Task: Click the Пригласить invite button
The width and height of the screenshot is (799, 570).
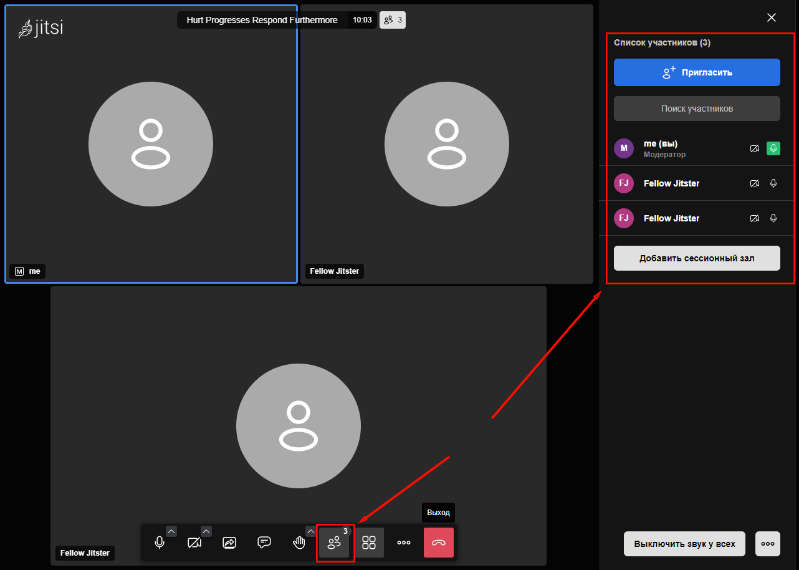Action: [x=697, y=72]
